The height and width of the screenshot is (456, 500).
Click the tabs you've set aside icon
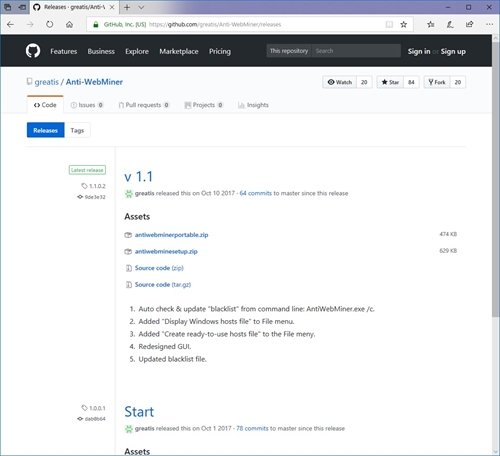[x=7, y=7]
